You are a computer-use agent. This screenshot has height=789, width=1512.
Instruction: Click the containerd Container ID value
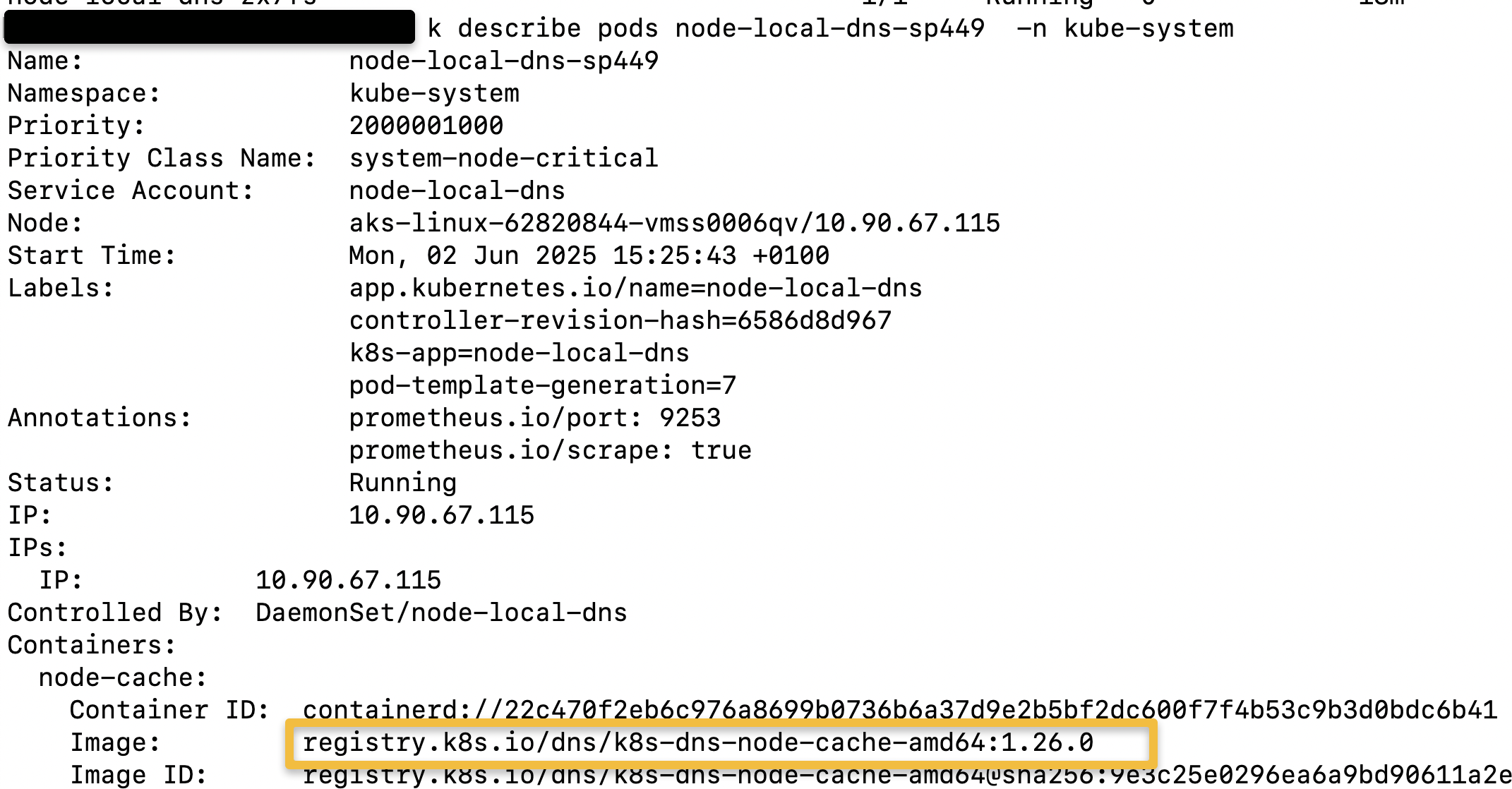900,710
